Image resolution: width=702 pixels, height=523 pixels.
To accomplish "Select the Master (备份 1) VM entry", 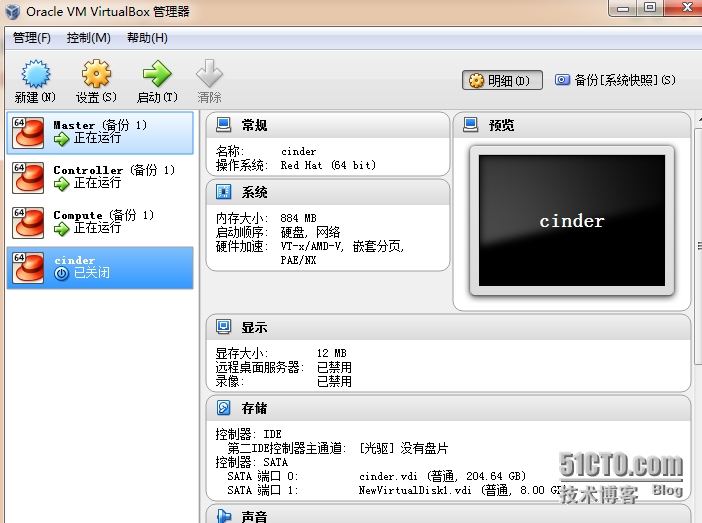I will tap(100, 133).
